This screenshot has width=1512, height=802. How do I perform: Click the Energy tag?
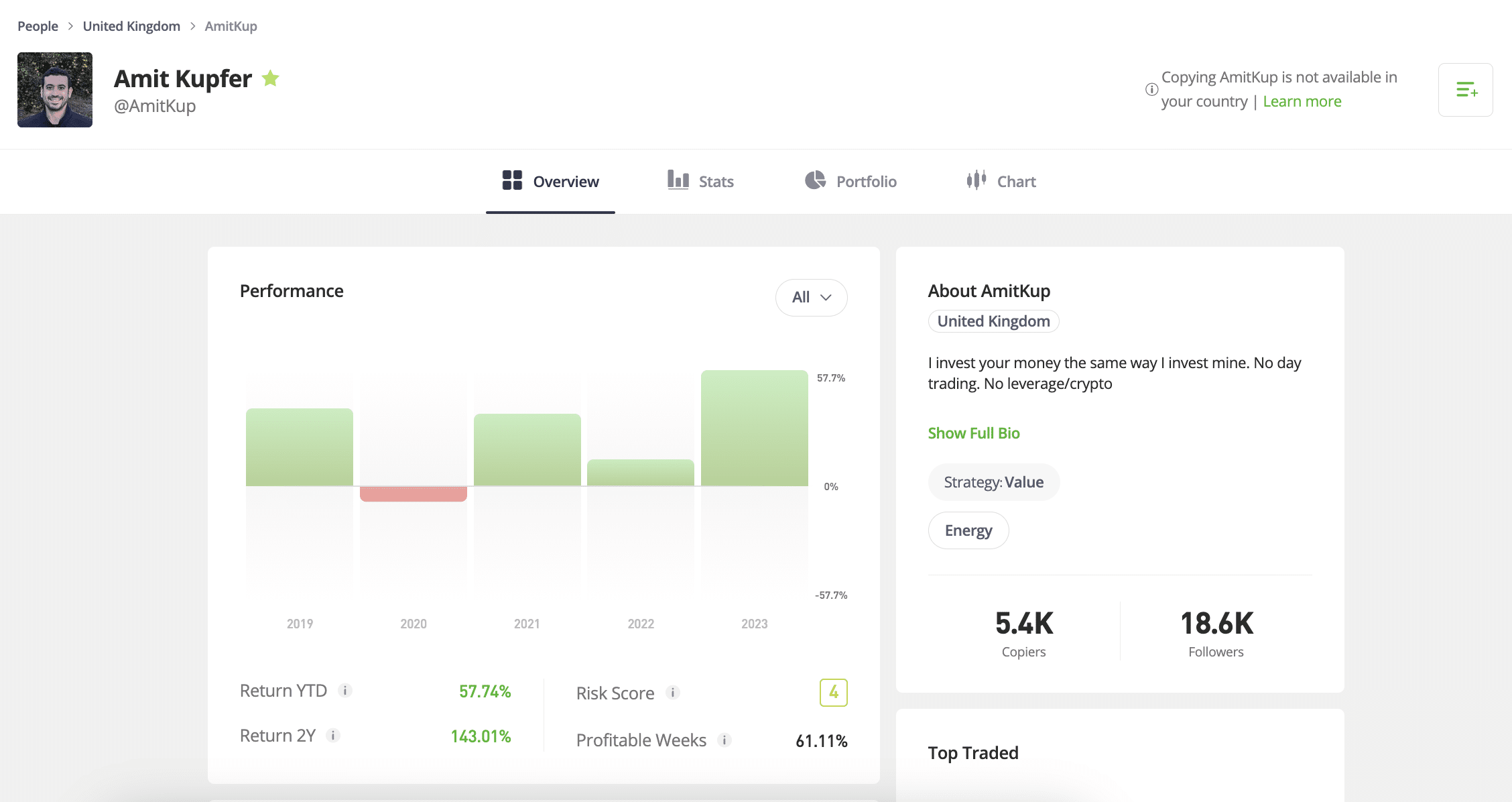(x=968, y=530)
